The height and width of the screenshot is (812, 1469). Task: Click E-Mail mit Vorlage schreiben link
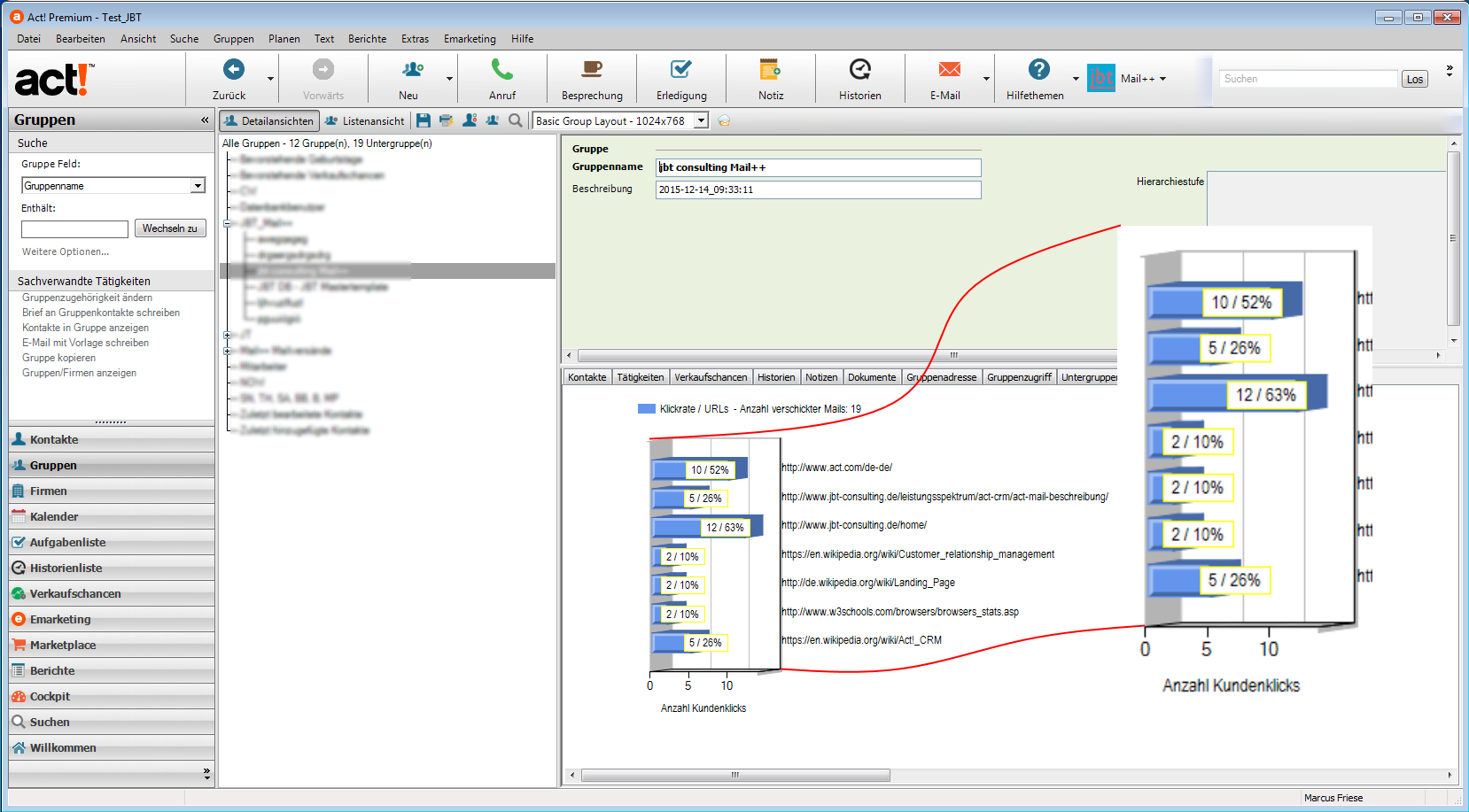point(85,343)
